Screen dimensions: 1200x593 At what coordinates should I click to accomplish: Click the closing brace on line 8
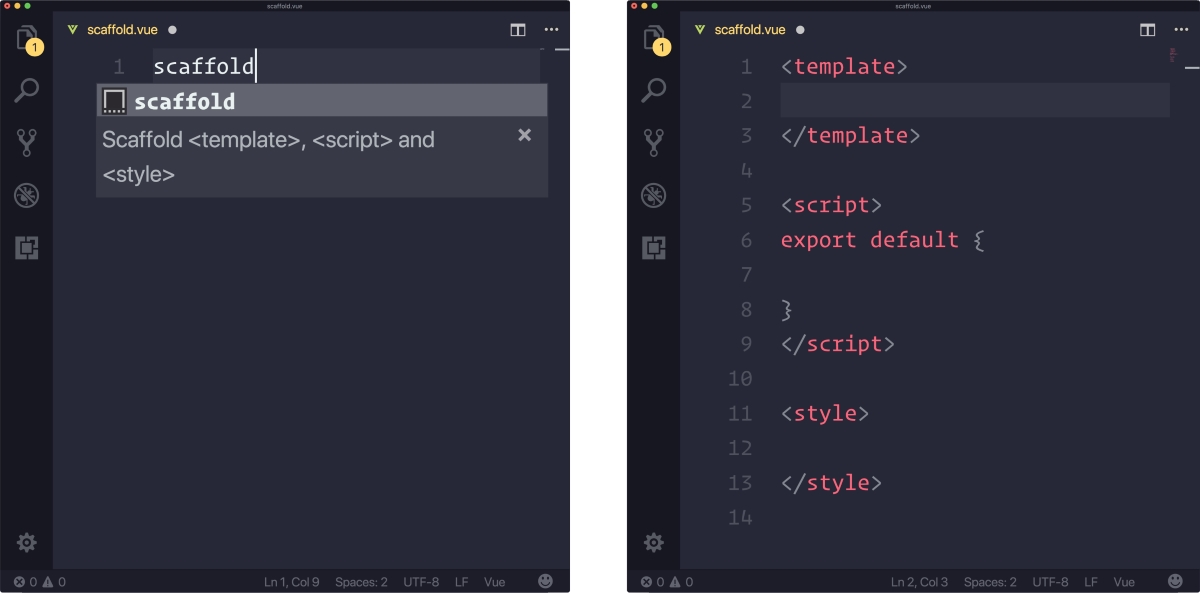[x=787, y=309]
